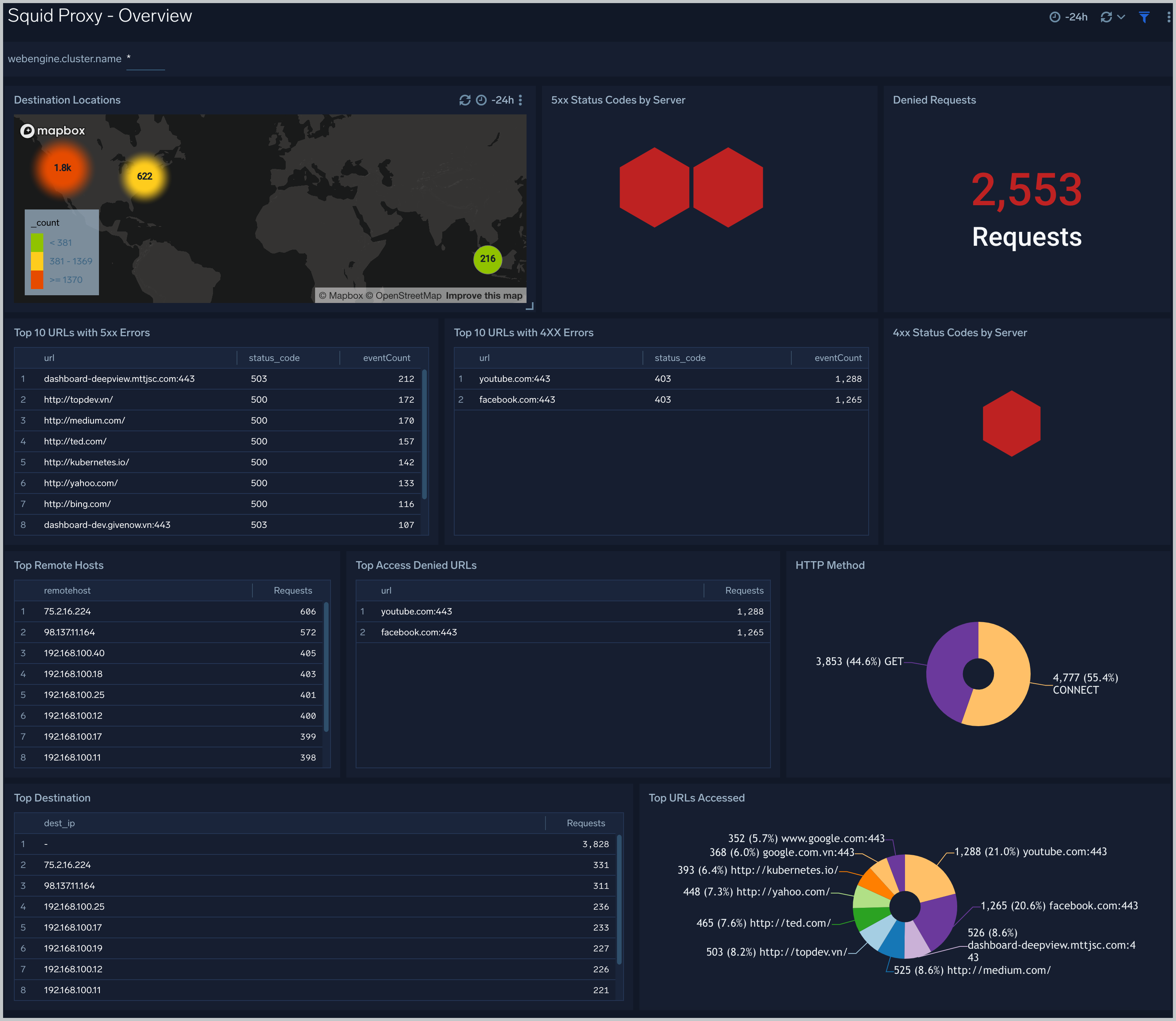This screenshot has width=1176, height=1021.
Task: Click the right hexagon in 5xx Status Codes
Action: tap(728, 187)
